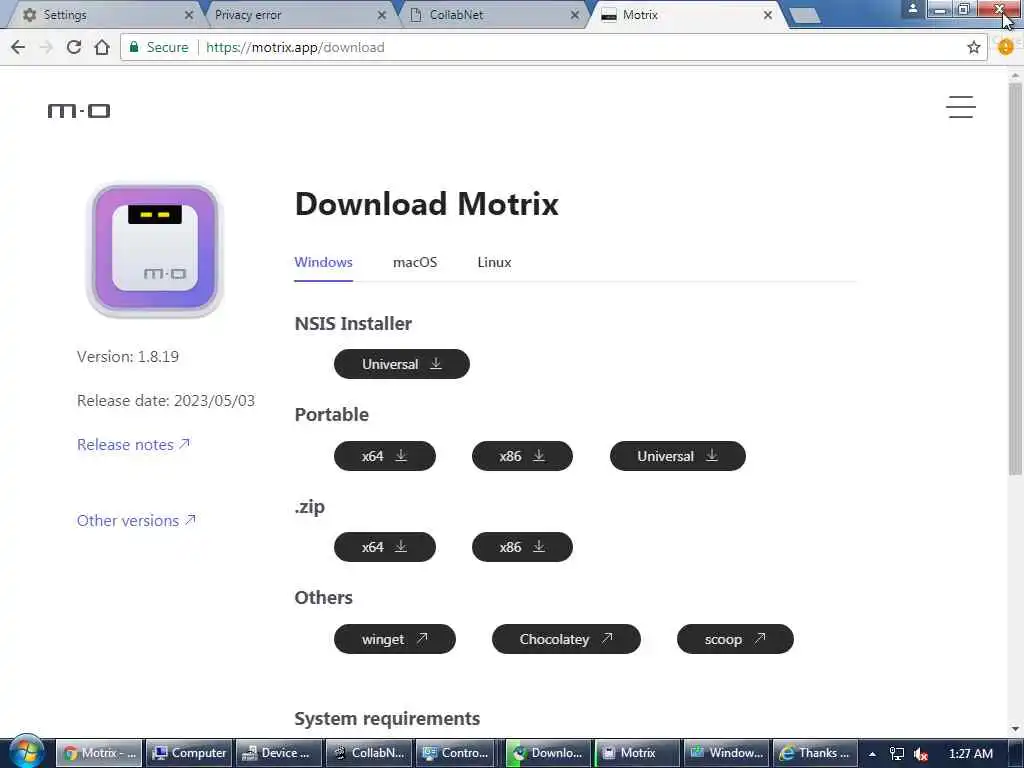The image size is (1024, 768).
Task: Click the page vertical scrollbar thumb
Action: pyautogui.click(x=1015, y=278)
